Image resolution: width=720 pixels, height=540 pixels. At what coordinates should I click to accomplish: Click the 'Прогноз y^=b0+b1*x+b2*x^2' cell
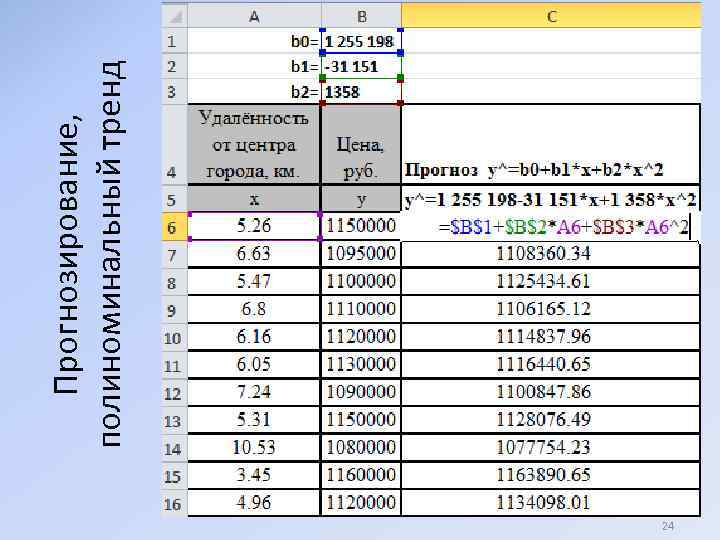pyautogui.click(x=551, y=145)
